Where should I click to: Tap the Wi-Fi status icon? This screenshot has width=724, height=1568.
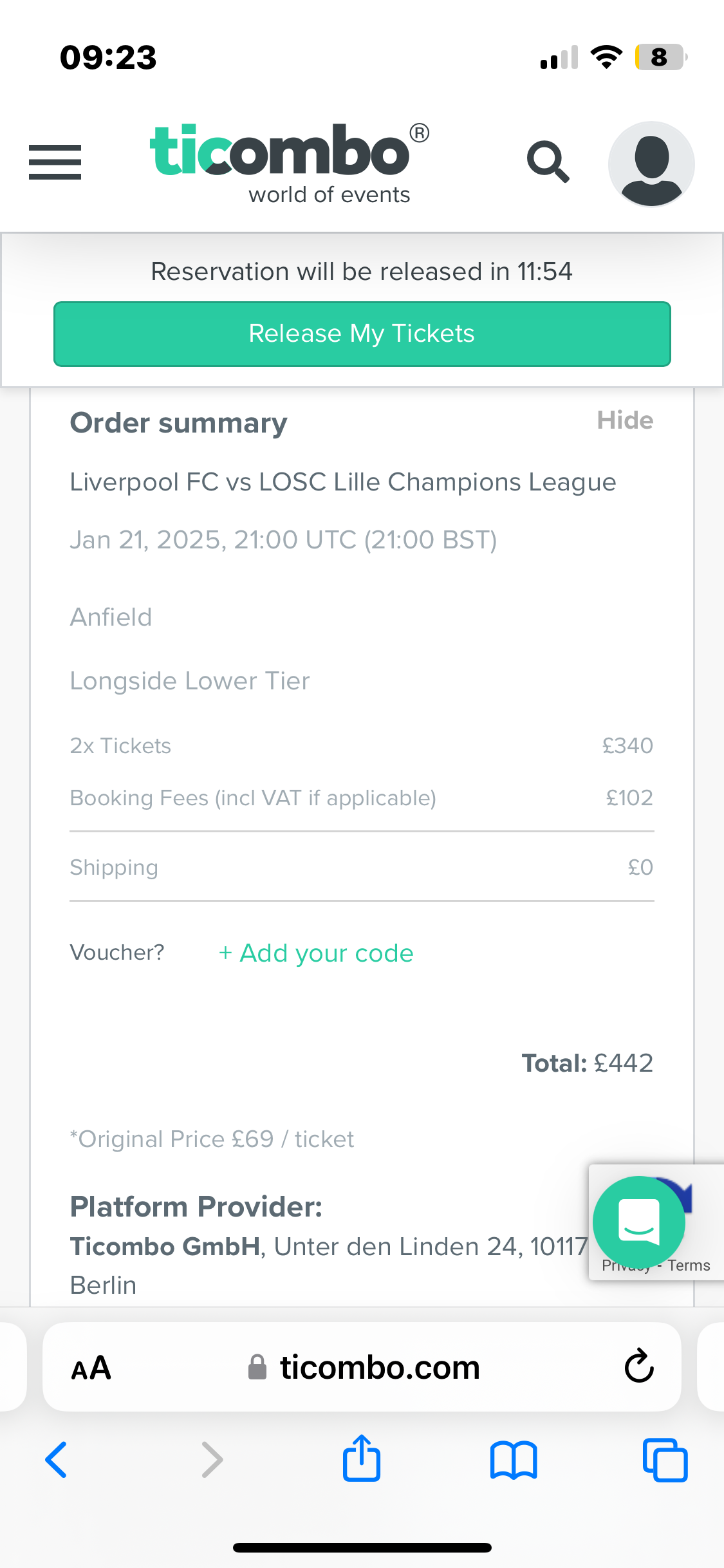(x=606, y=57)
